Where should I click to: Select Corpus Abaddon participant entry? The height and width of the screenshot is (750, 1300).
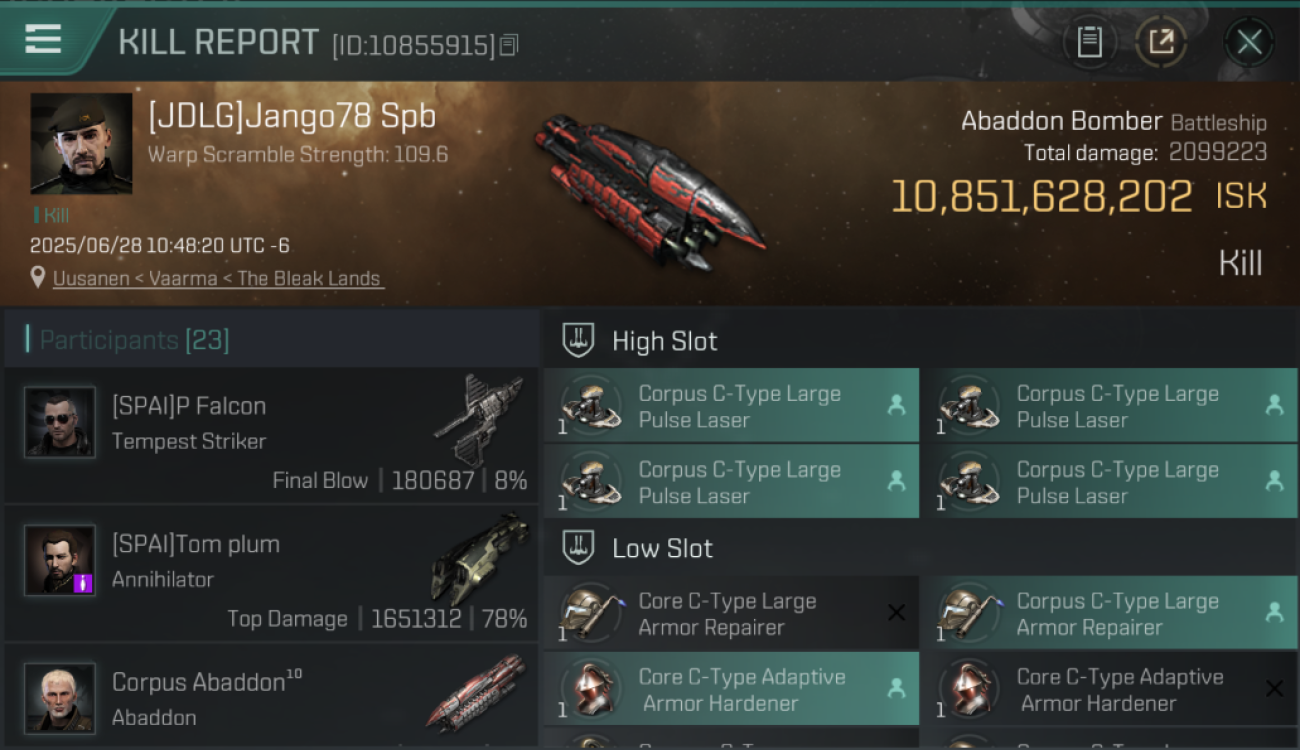coord(270,697)
